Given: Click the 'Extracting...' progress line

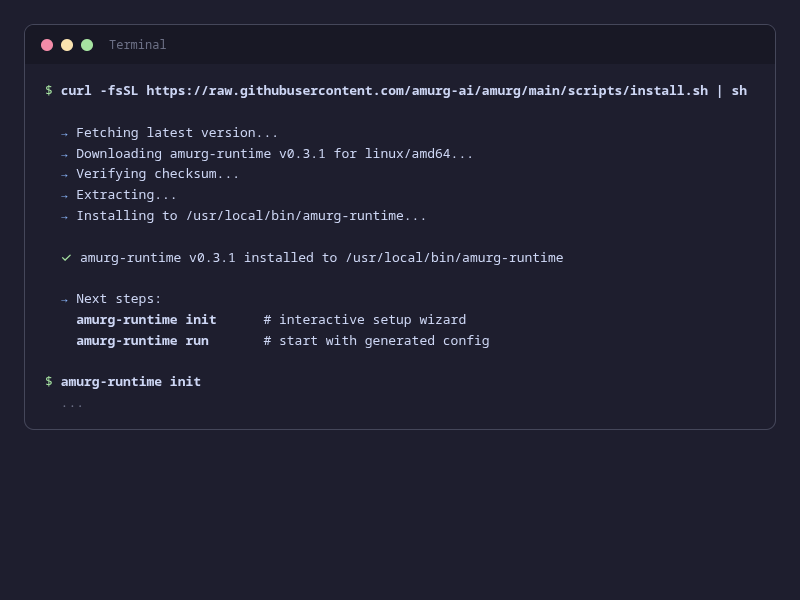Looking at the screenshot, I should pyautogui.click(x=127, y=194).
